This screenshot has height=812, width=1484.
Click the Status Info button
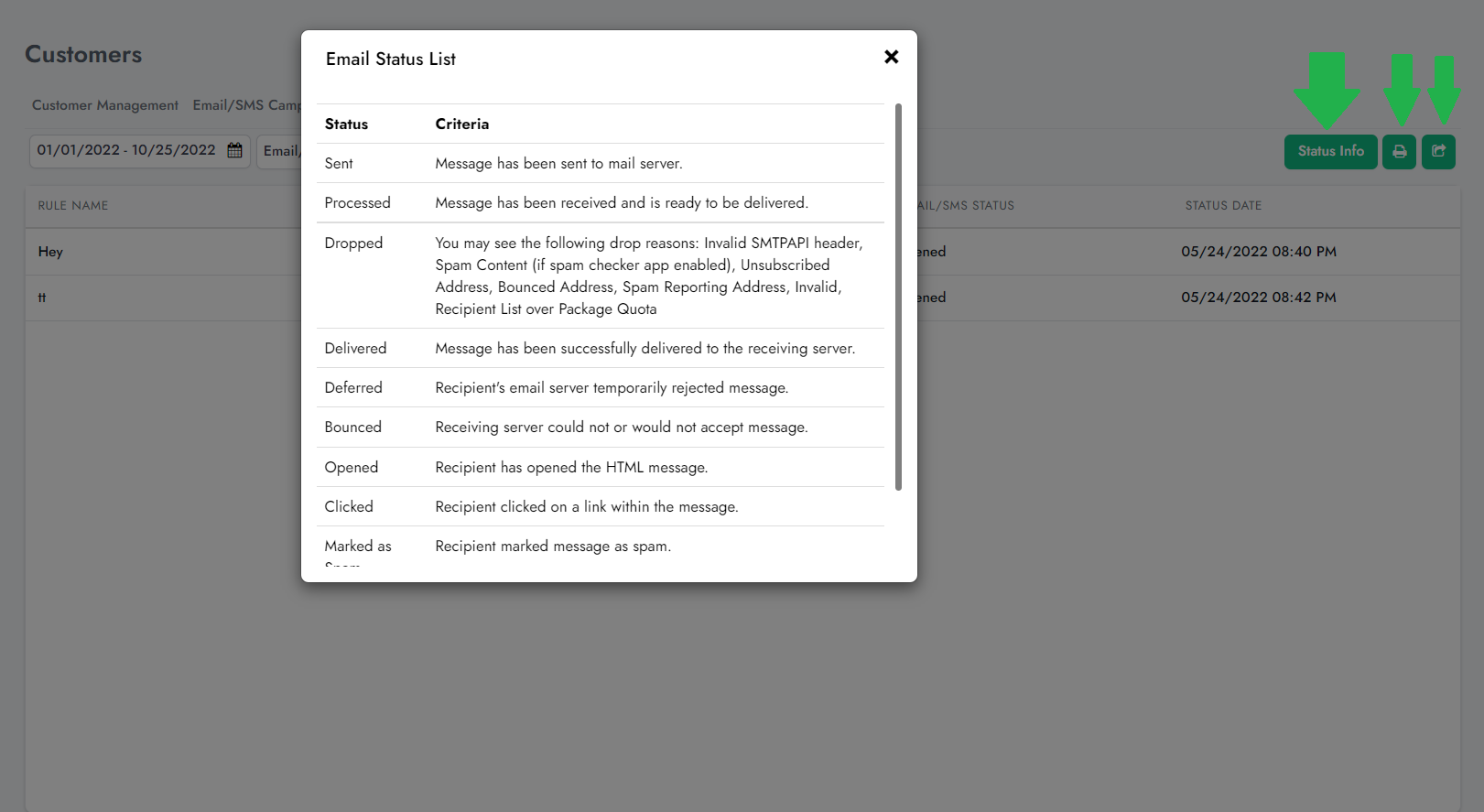(1330, 152)
